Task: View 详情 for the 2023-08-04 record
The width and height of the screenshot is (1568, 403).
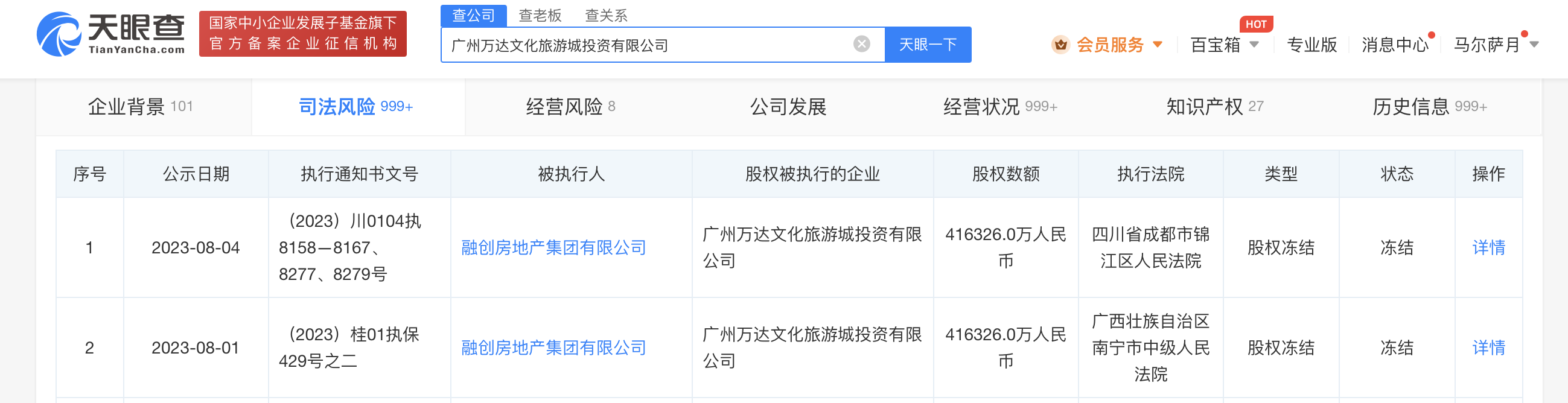Action: tap(1488, 248)
